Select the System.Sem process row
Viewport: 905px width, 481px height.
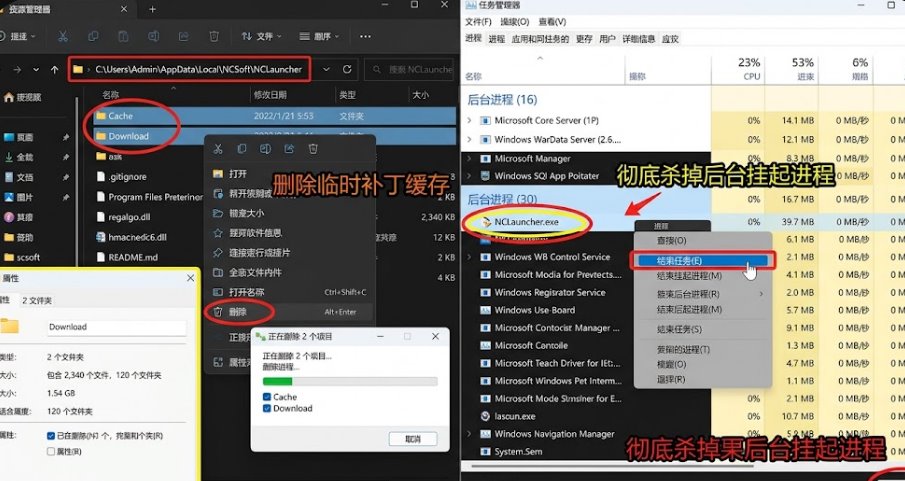pos(518,452)
